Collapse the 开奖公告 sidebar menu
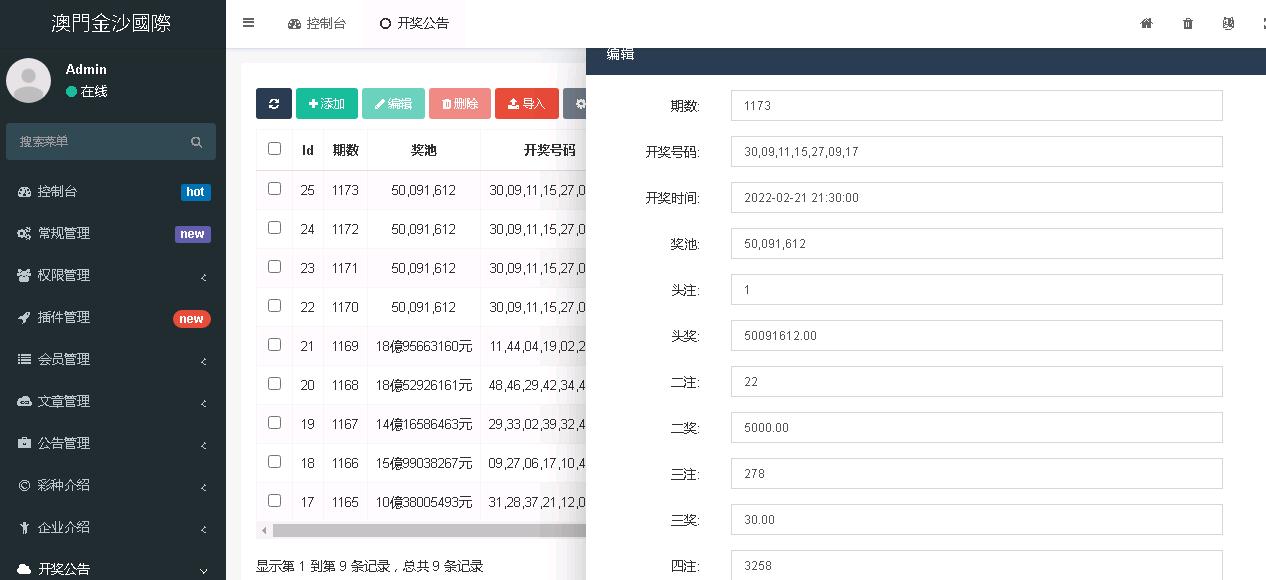 click(x=64, y=569)
